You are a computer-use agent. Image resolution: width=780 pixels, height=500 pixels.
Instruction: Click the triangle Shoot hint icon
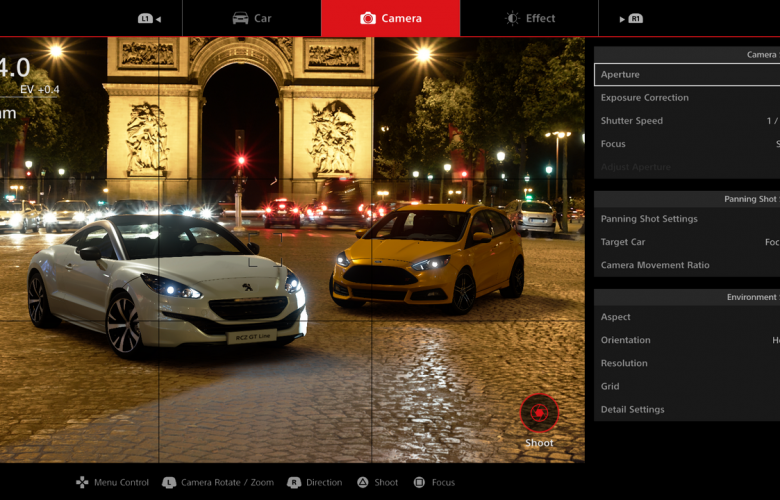click(x=363, y=482)
